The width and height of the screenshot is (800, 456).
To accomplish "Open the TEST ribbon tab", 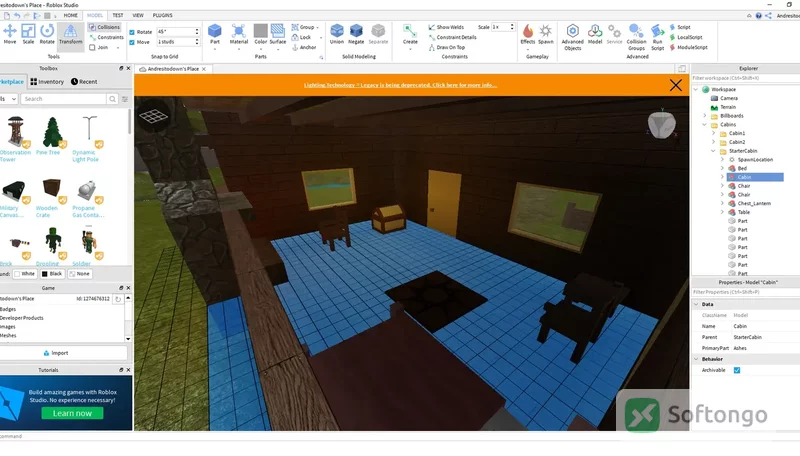I will point(117,15).
